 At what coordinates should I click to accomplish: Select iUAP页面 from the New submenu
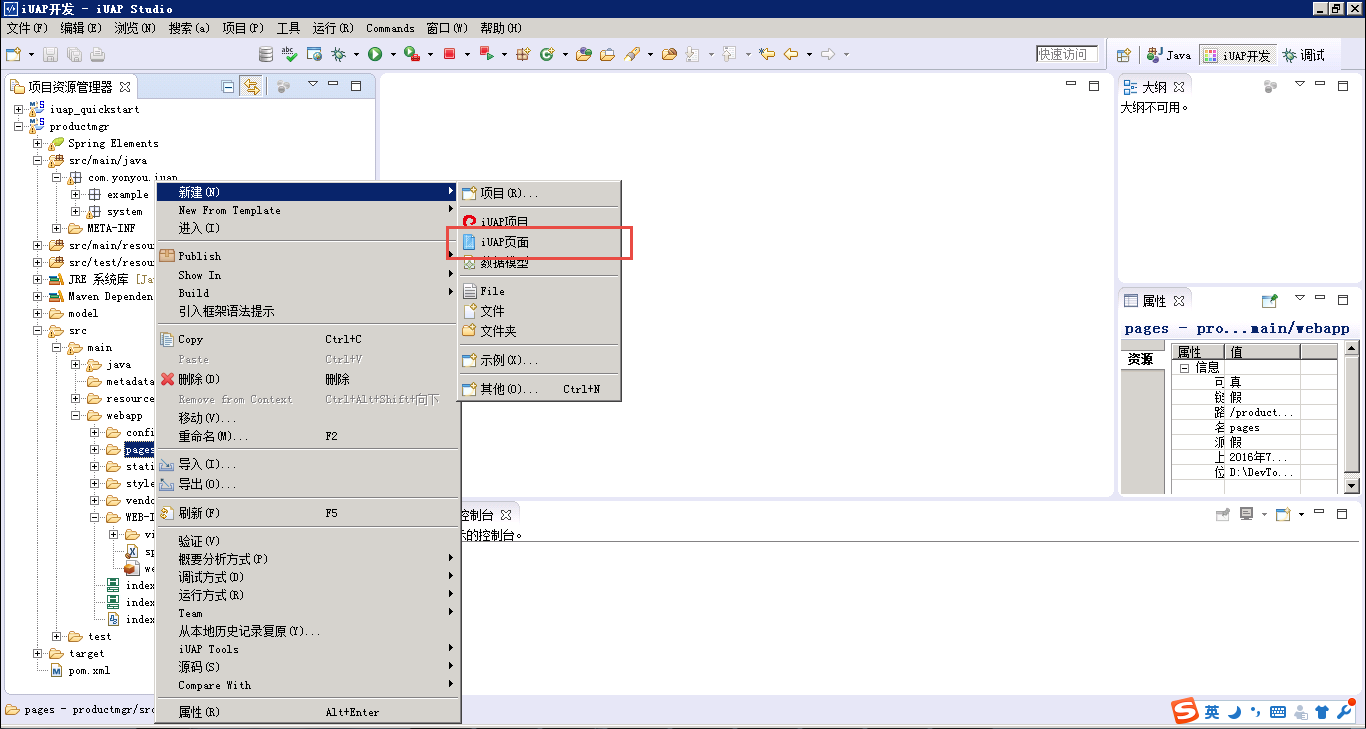pos(504,242)
